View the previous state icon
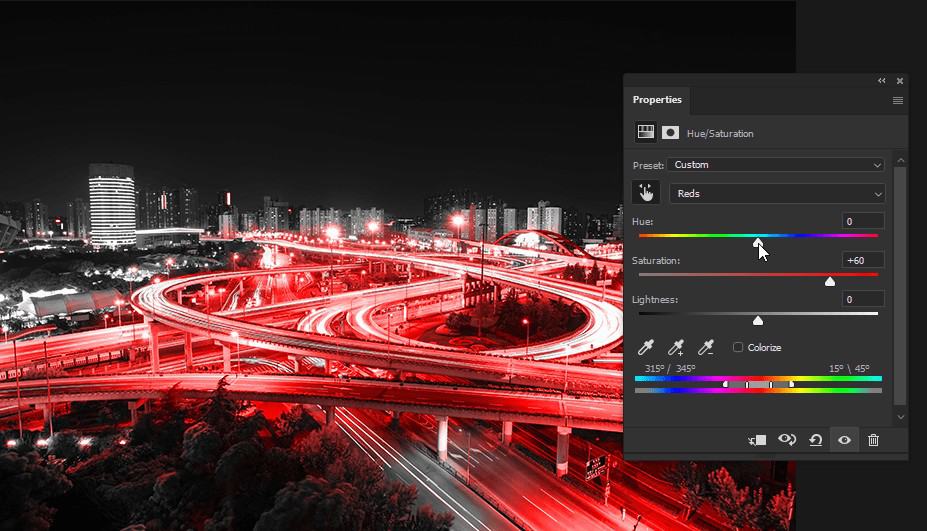This screenshot has width=927, height=531. [x=787, y=439]
